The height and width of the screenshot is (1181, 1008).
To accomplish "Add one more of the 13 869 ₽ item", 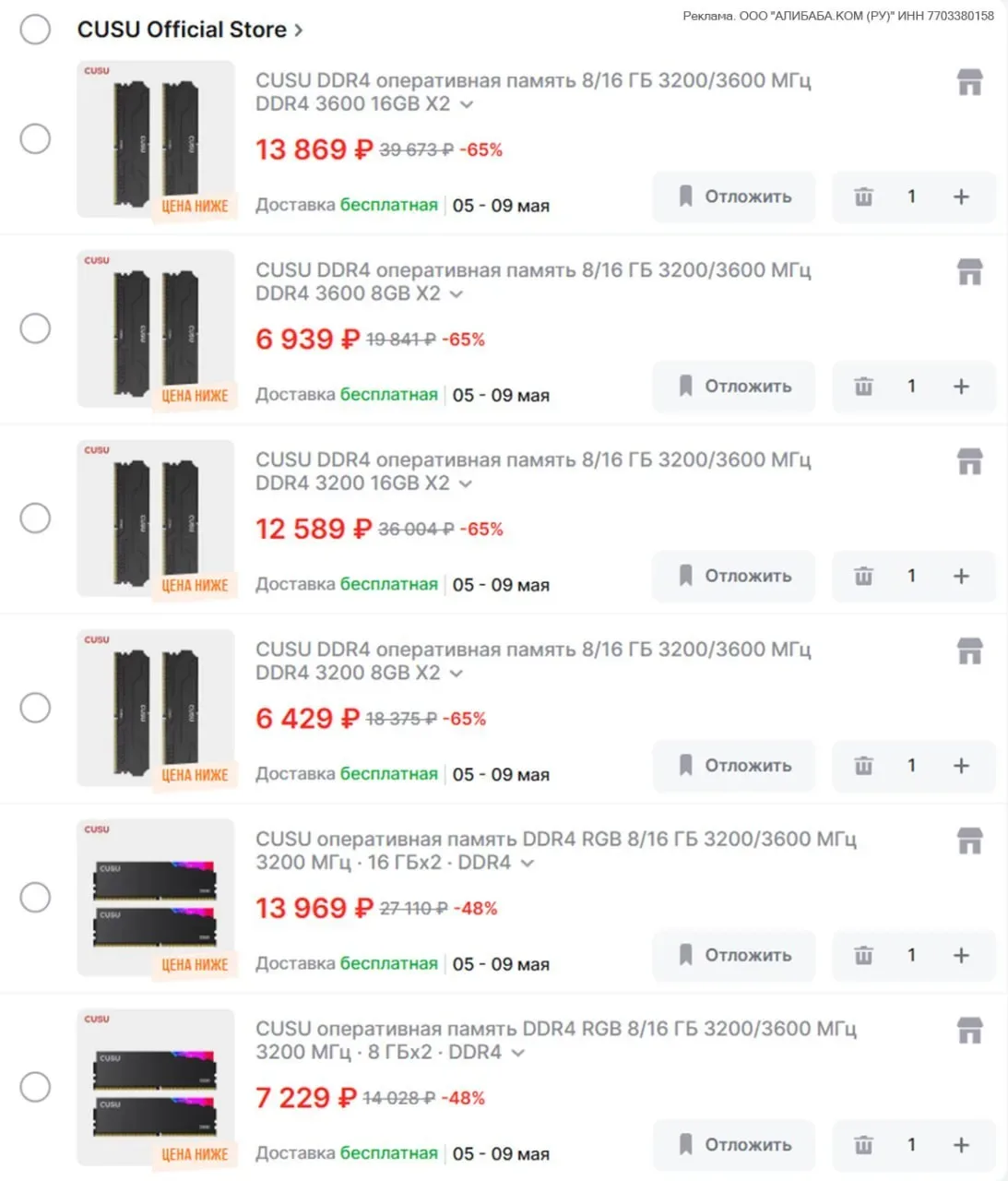I will click(x=961, y=197).
